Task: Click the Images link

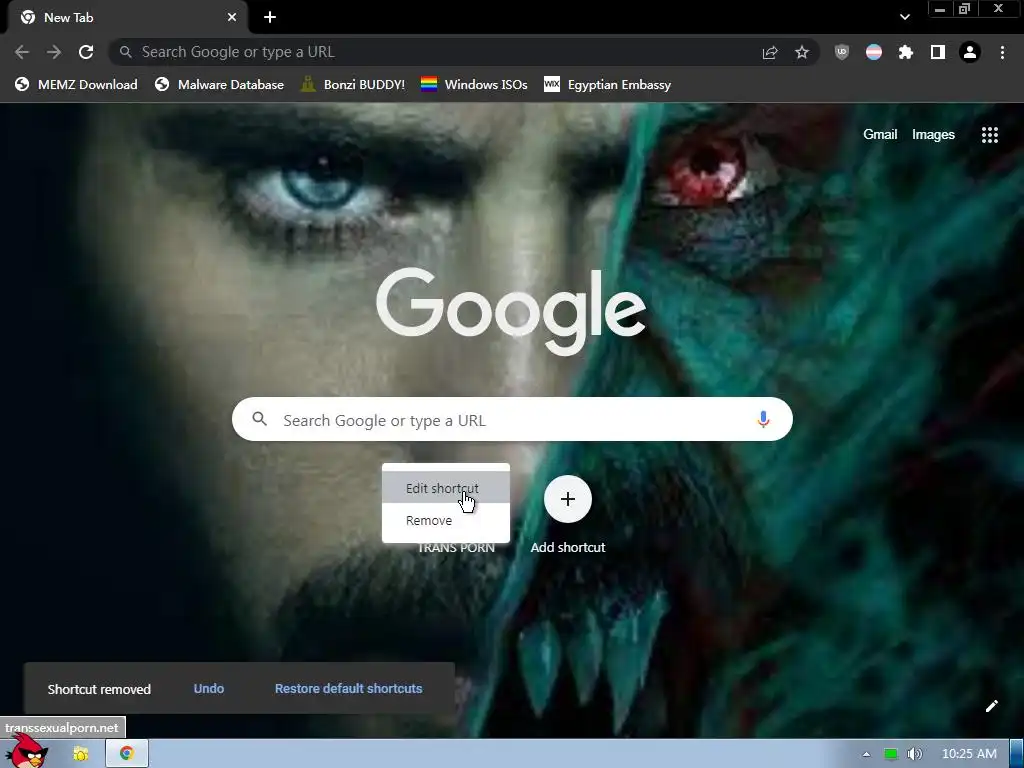Action: pyautogui.click(x=933, y=135)
